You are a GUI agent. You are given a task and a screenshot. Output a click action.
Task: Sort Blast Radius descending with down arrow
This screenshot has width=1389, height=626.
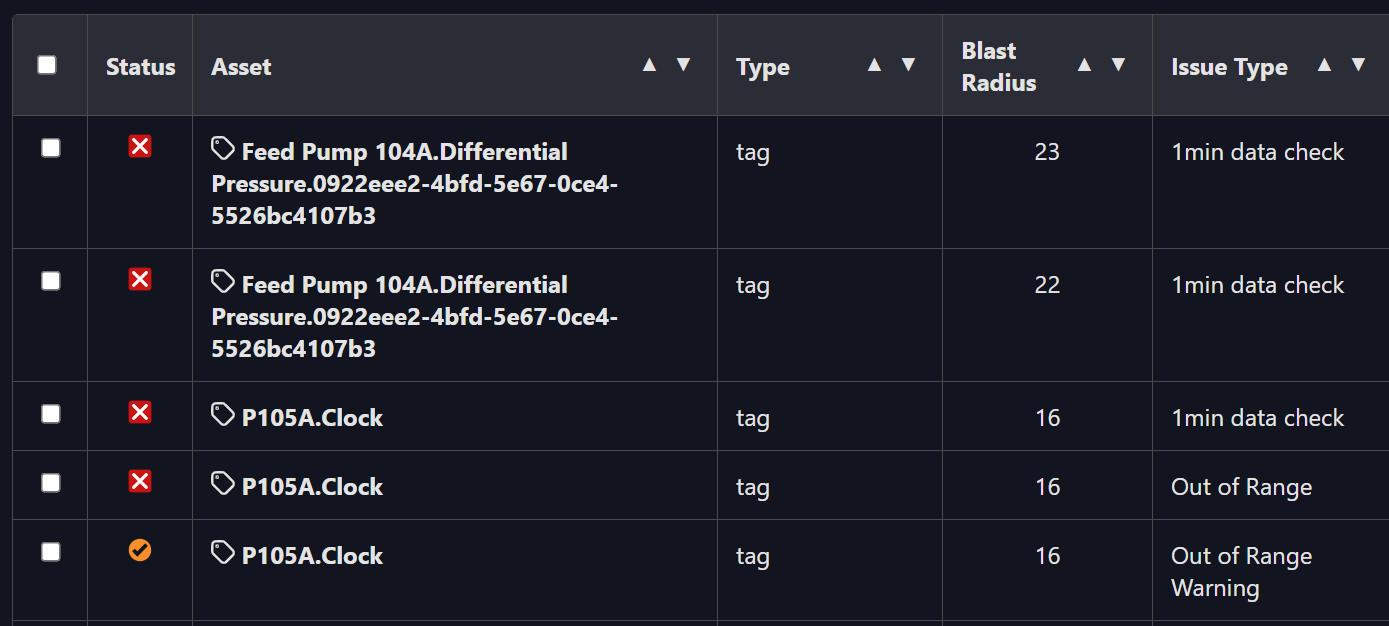pos(1119,65)
